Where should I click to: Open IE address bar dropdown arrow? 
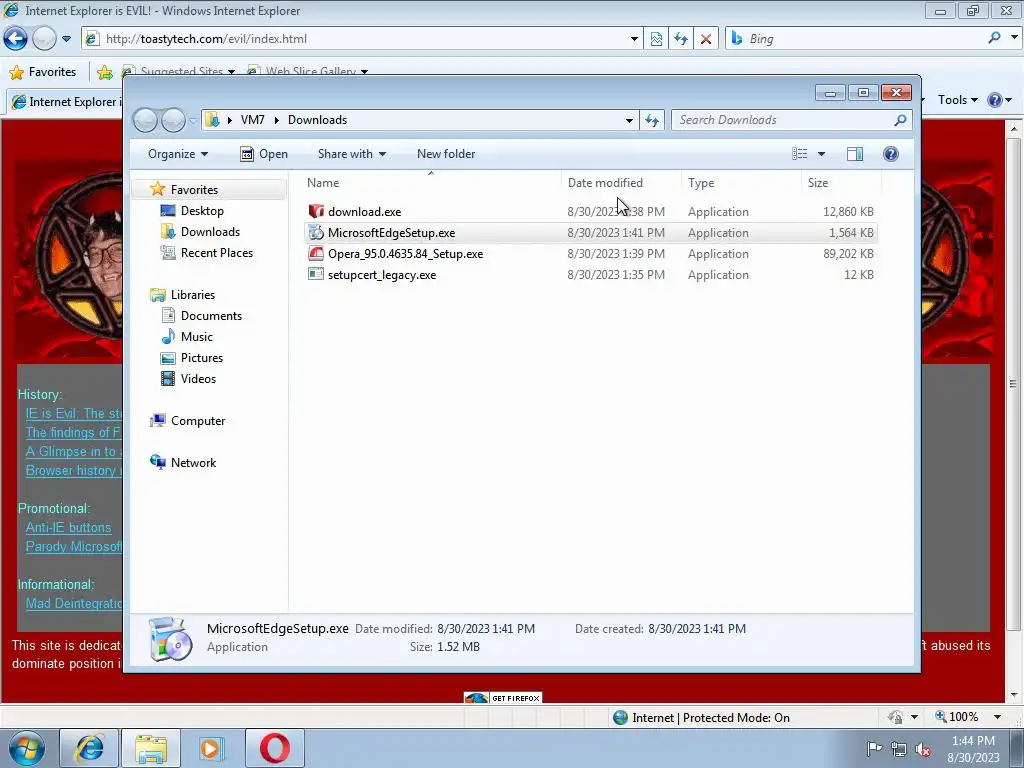pos(634,39)
